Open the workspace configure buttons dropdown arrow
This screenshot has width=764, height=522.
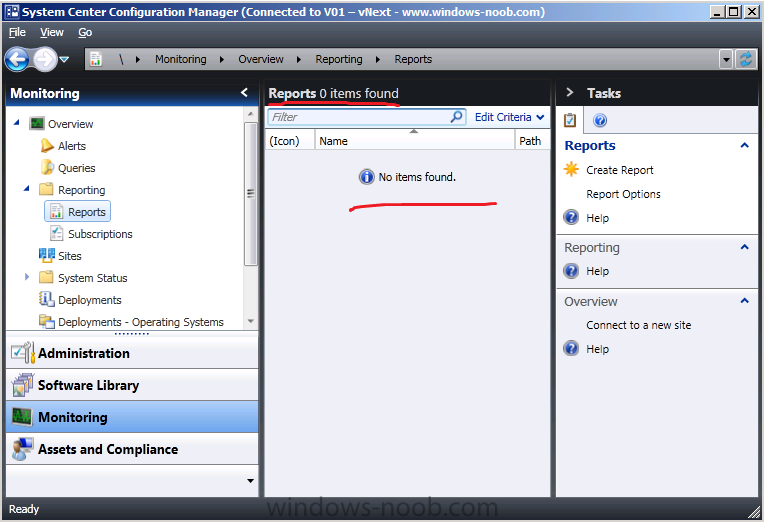tap(250, 481)
